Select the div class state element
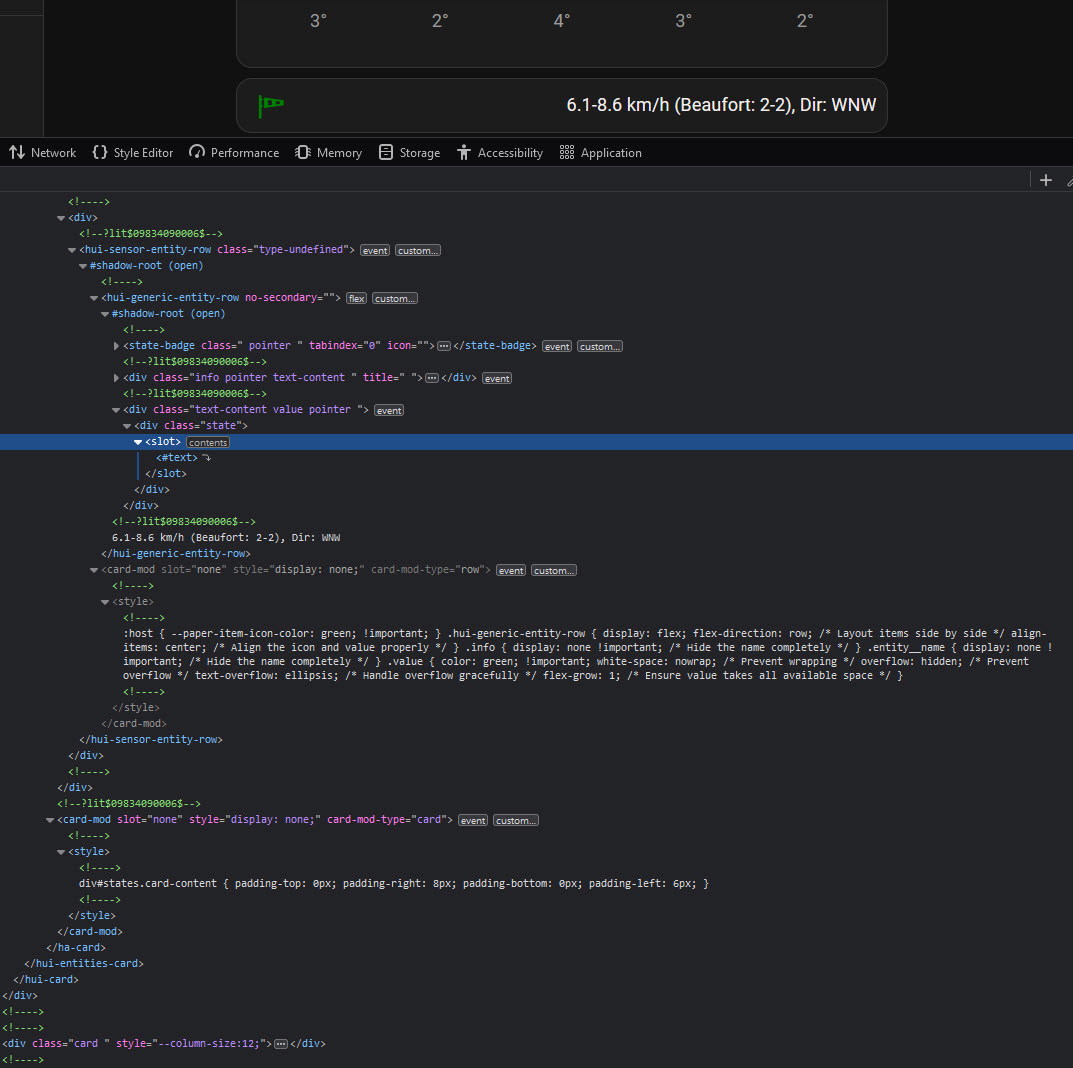 [x=190, y=426]
